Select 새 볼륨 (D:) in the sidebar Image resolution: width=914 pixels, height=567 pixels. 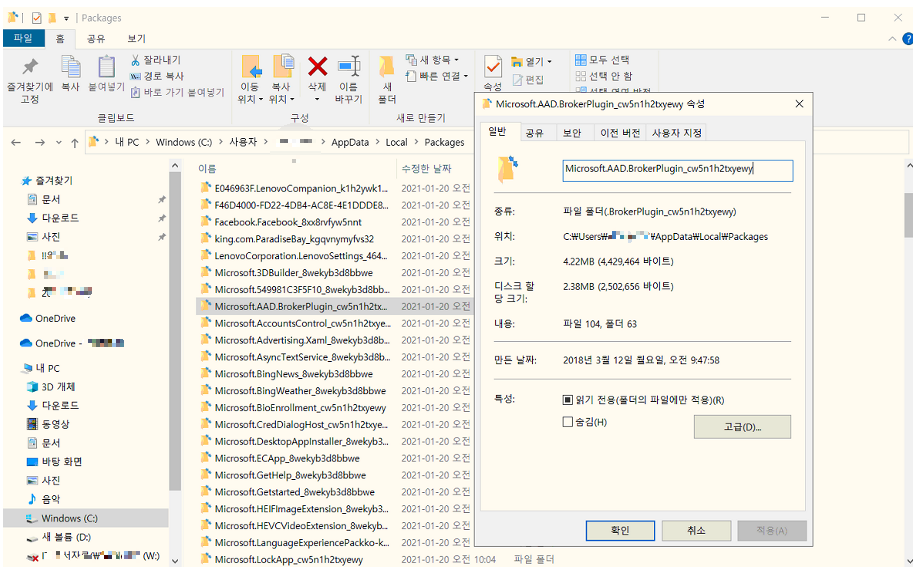(66, 537)
